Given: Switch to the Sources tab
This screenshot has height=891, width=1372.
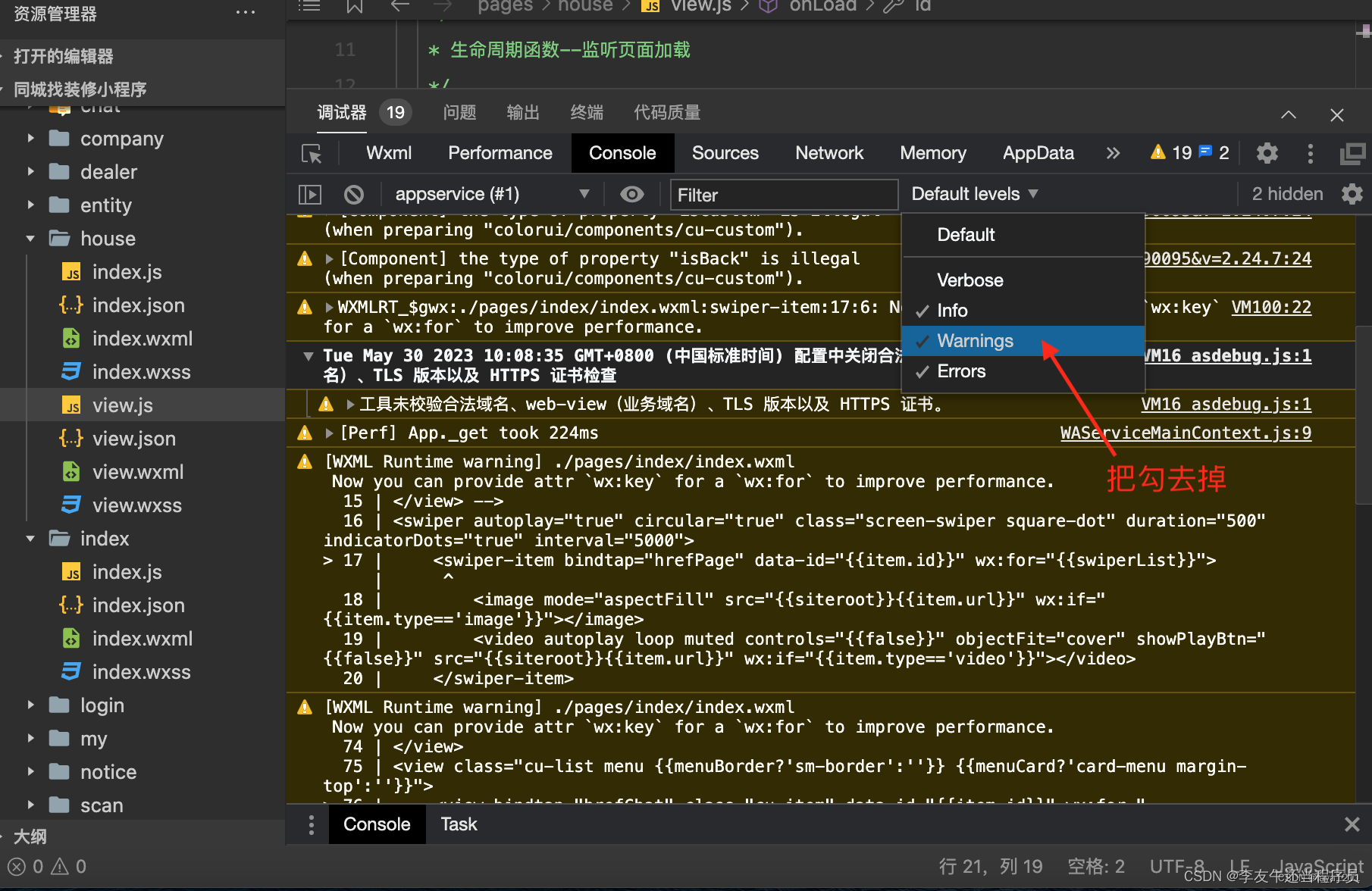Looking at the screenshot, I should click(725, 153).
